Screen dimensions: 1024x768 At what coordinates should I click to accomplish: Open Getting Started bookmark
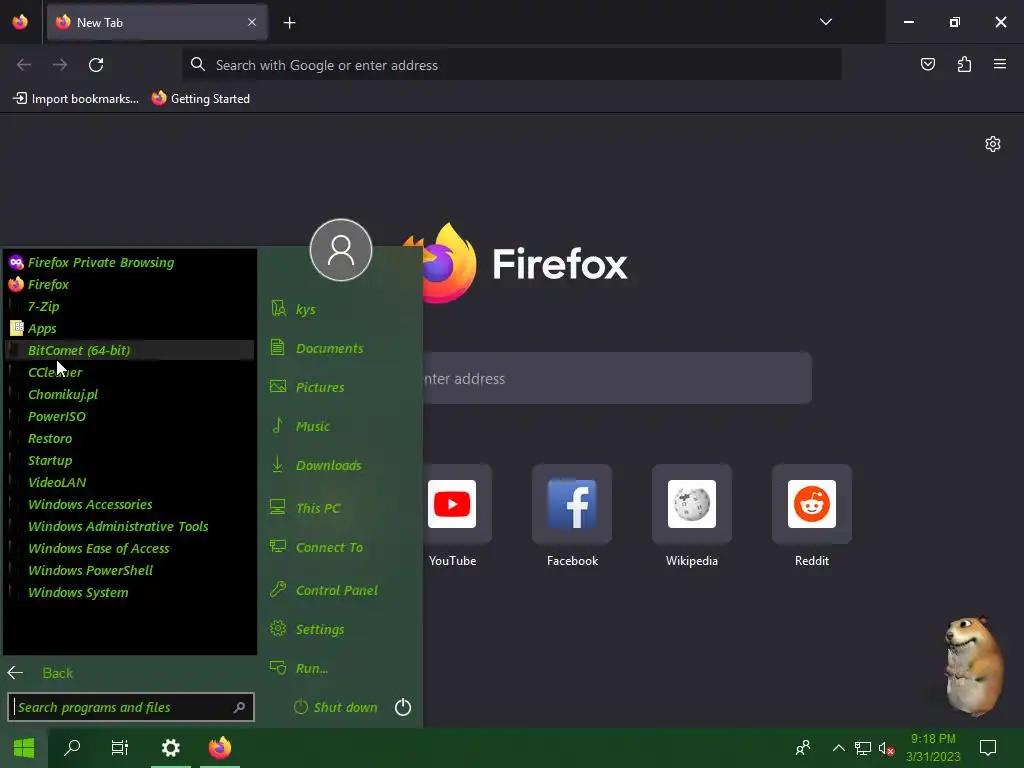[x=201, y=99]
